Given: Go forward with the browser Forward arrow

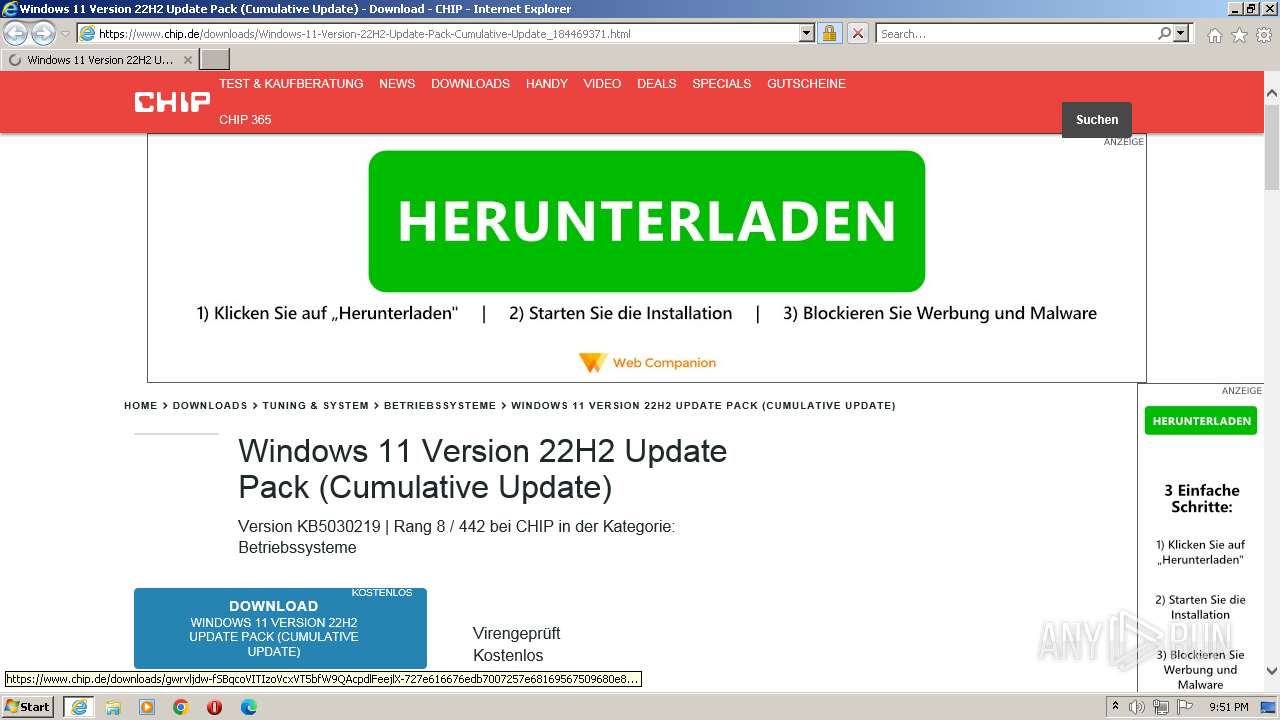Looking at the screenshot, I should pos(43,34).
